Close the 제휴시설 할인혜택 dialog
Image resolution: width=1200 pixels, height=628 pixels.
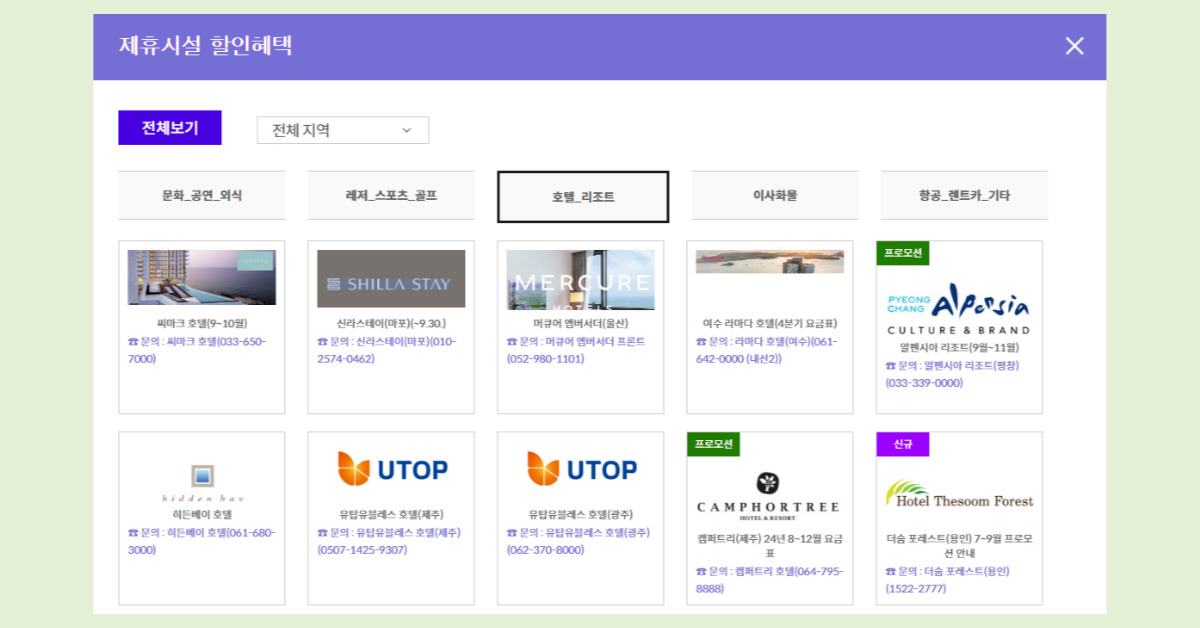pyautogui.click(x=1074, y=46)
